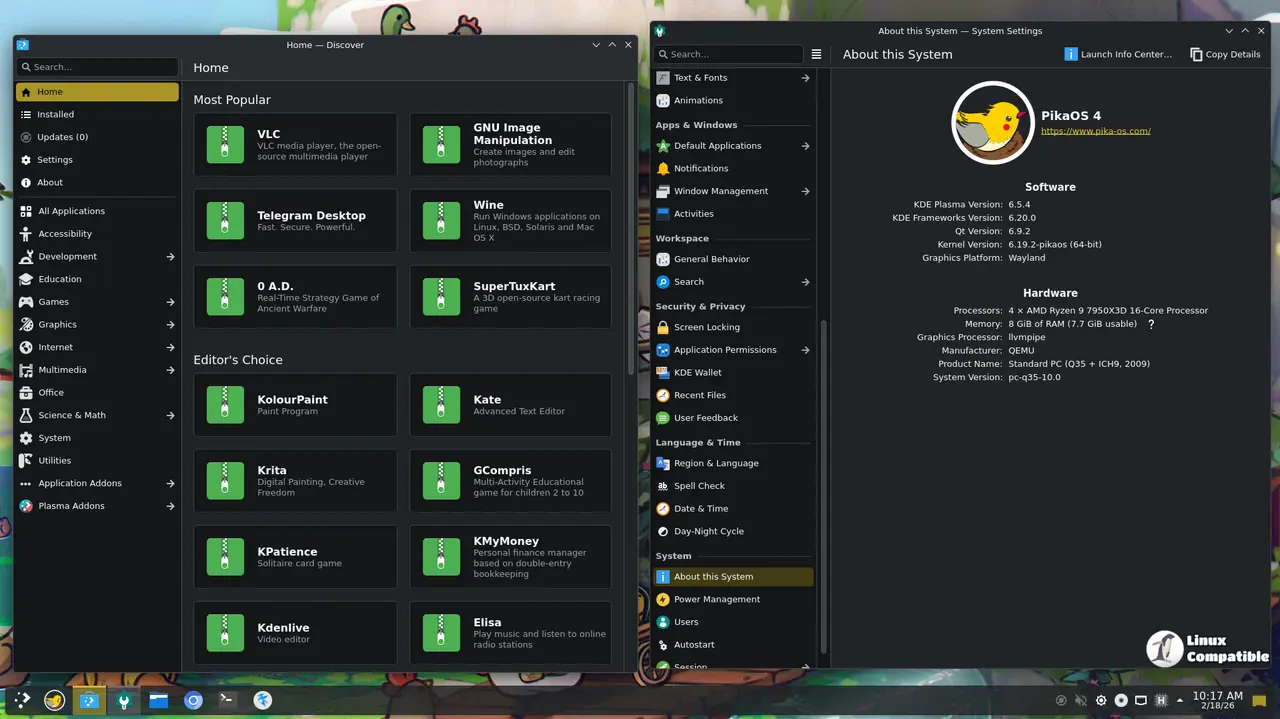The image size is (1280, 719).
Task: Click the Krita package icon
Action: [x=225, y=481]
